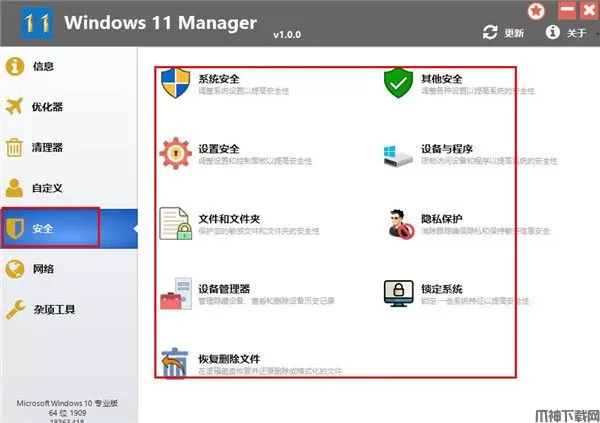Open 文件和文件夹 via the locked document icon

(176, 224)
